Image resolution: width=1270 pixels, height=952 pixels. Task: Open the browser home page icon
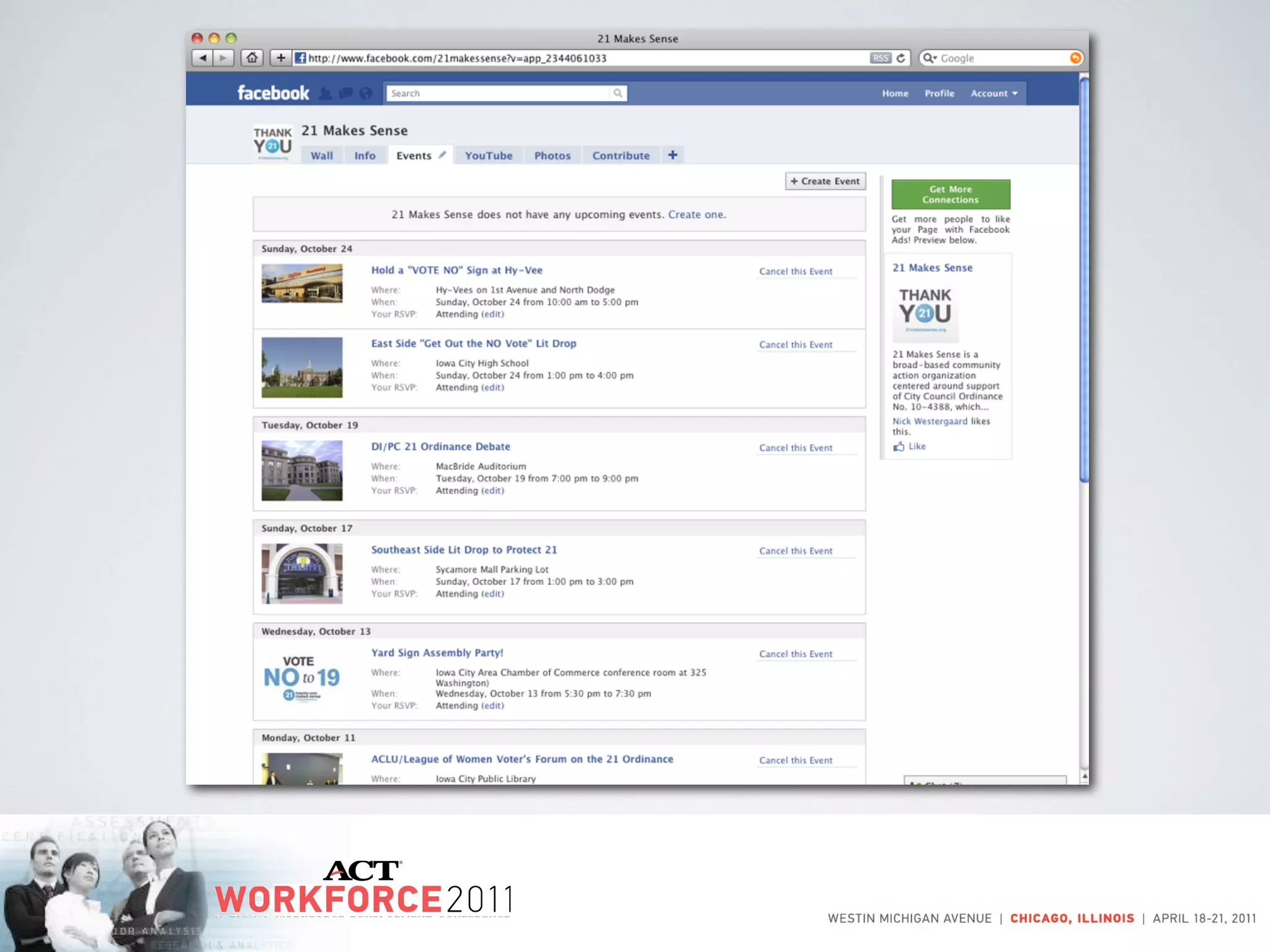tap(252, 58)
